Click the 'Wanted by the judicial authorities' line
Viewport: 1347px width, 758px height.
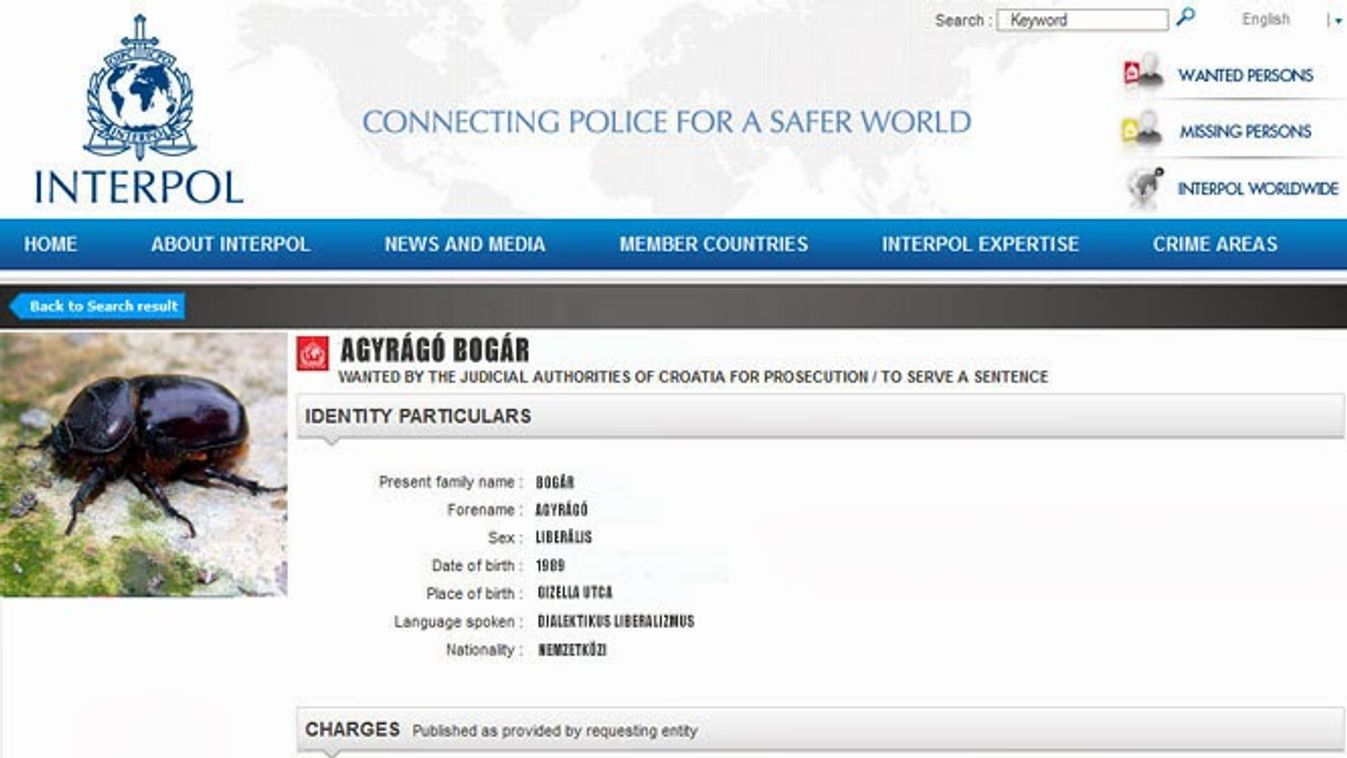point(693,377)
